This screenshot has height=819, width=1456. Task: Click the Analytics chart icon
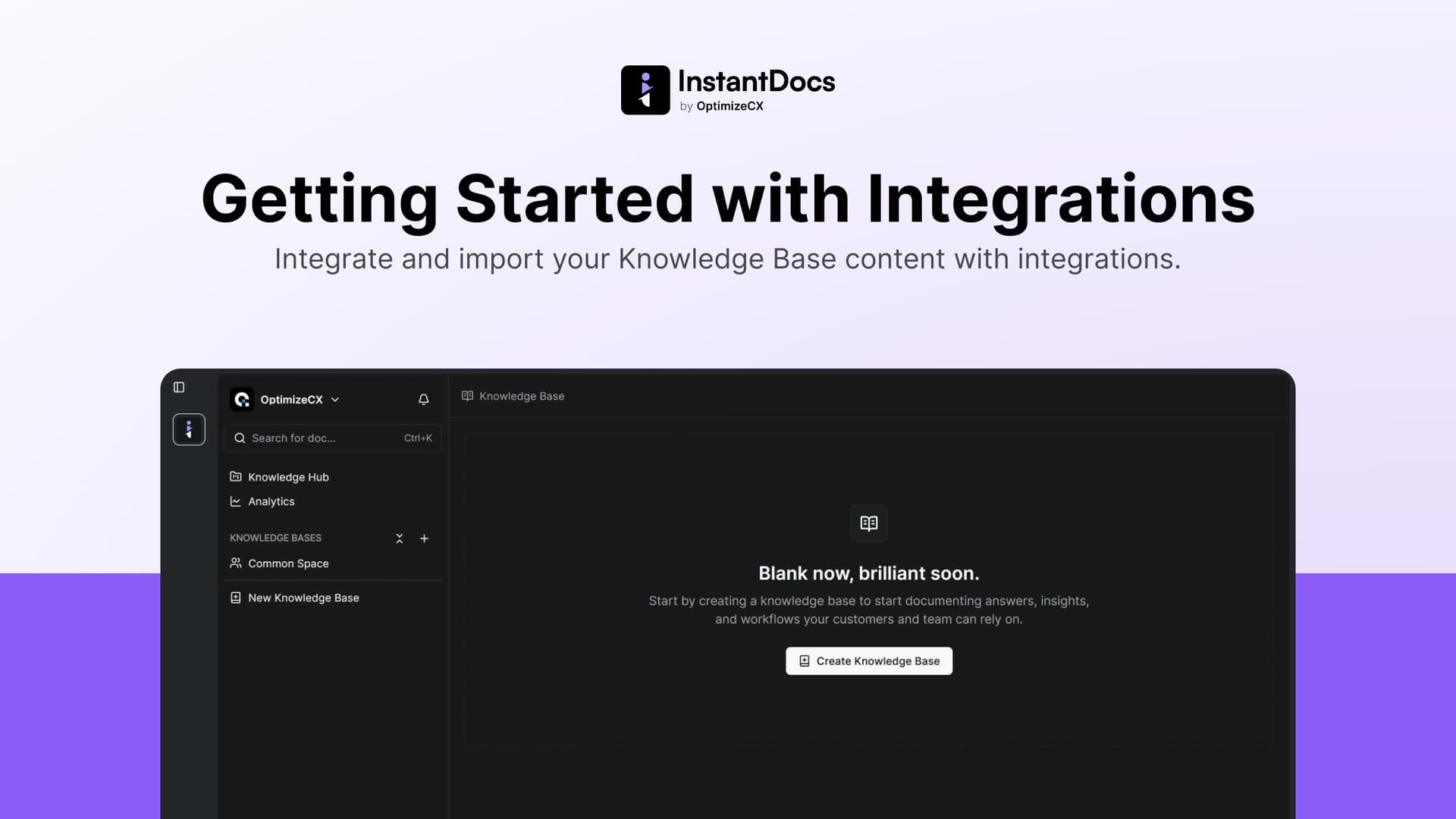point(236,501)
